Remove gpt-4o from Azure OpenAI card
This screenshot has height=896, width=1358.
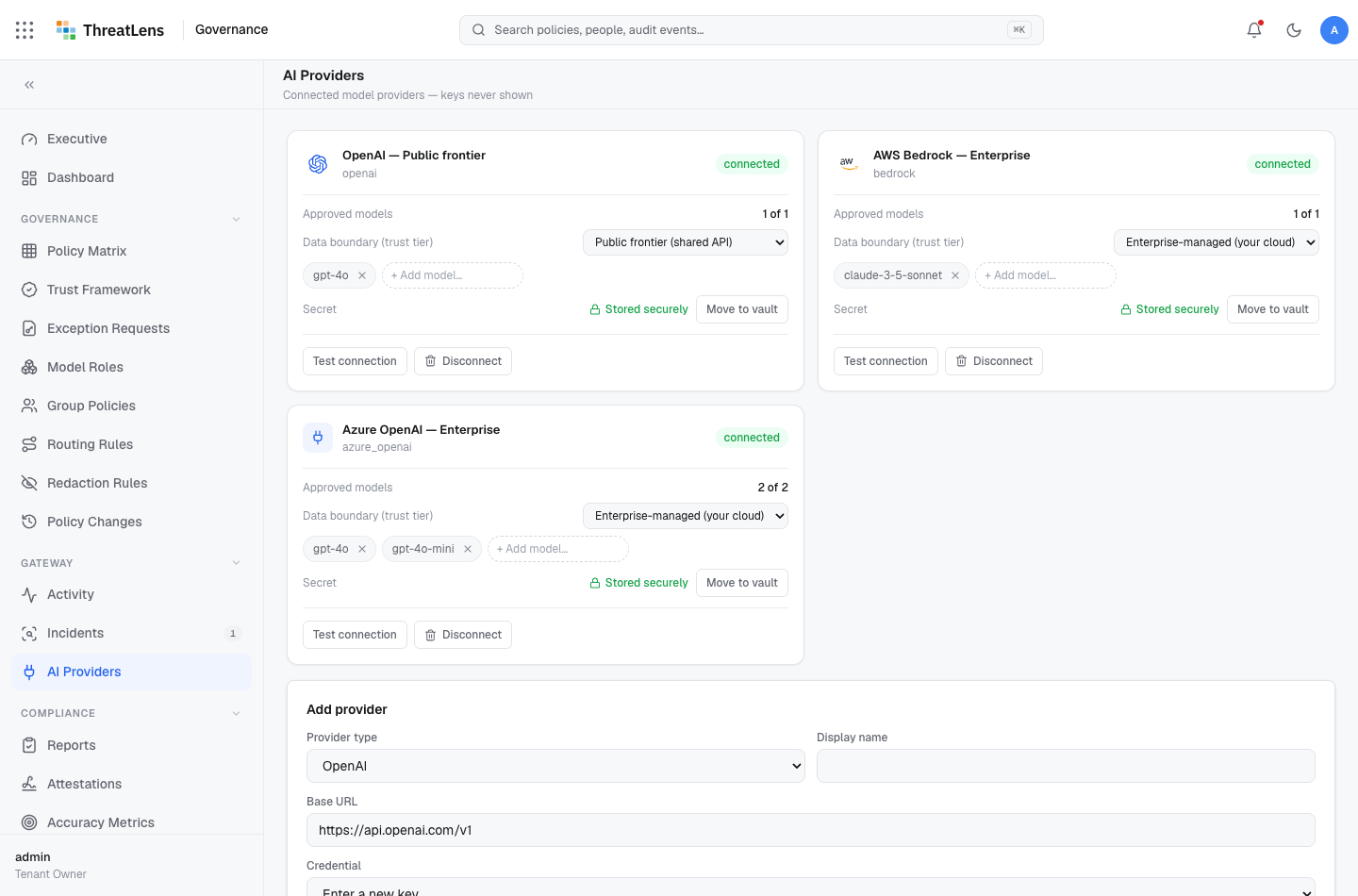362,549
